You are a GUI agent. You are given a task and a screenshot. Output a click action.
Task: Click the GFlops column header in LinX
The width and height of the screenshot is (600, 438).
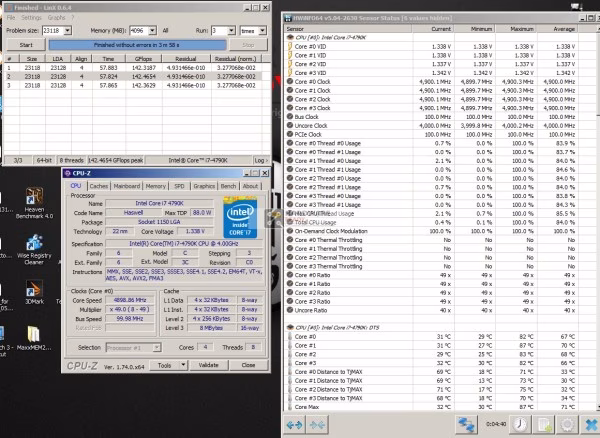143,59
